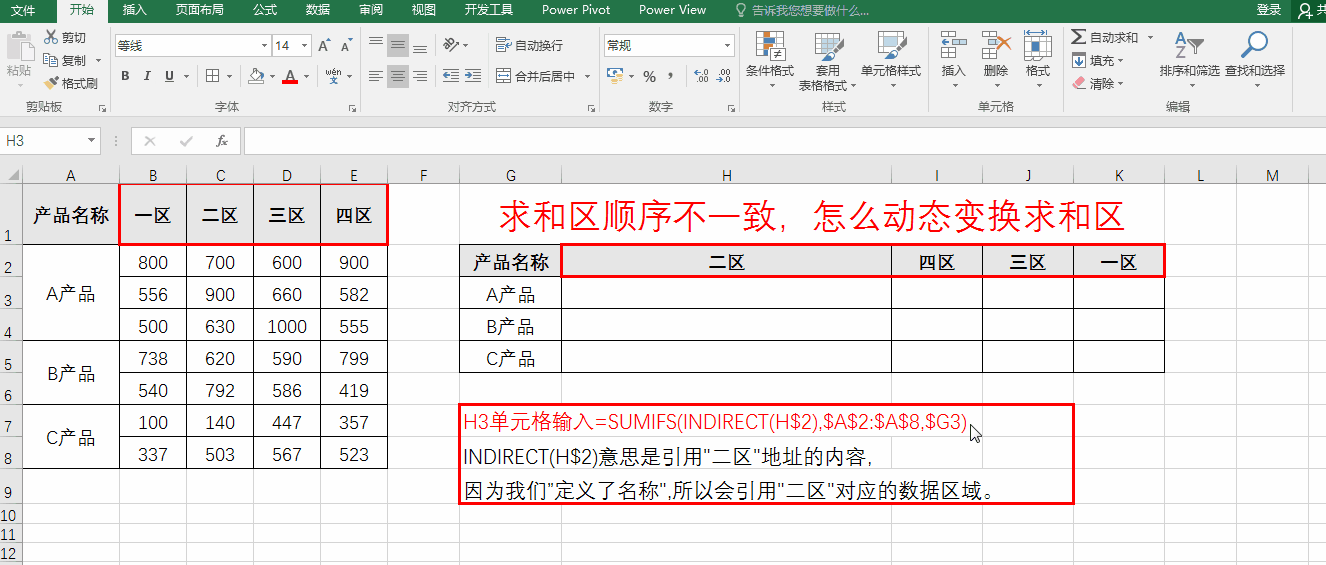Open the font size dropdown showing 14
The width and height of the screenshot is (1326, 565).
304,46
